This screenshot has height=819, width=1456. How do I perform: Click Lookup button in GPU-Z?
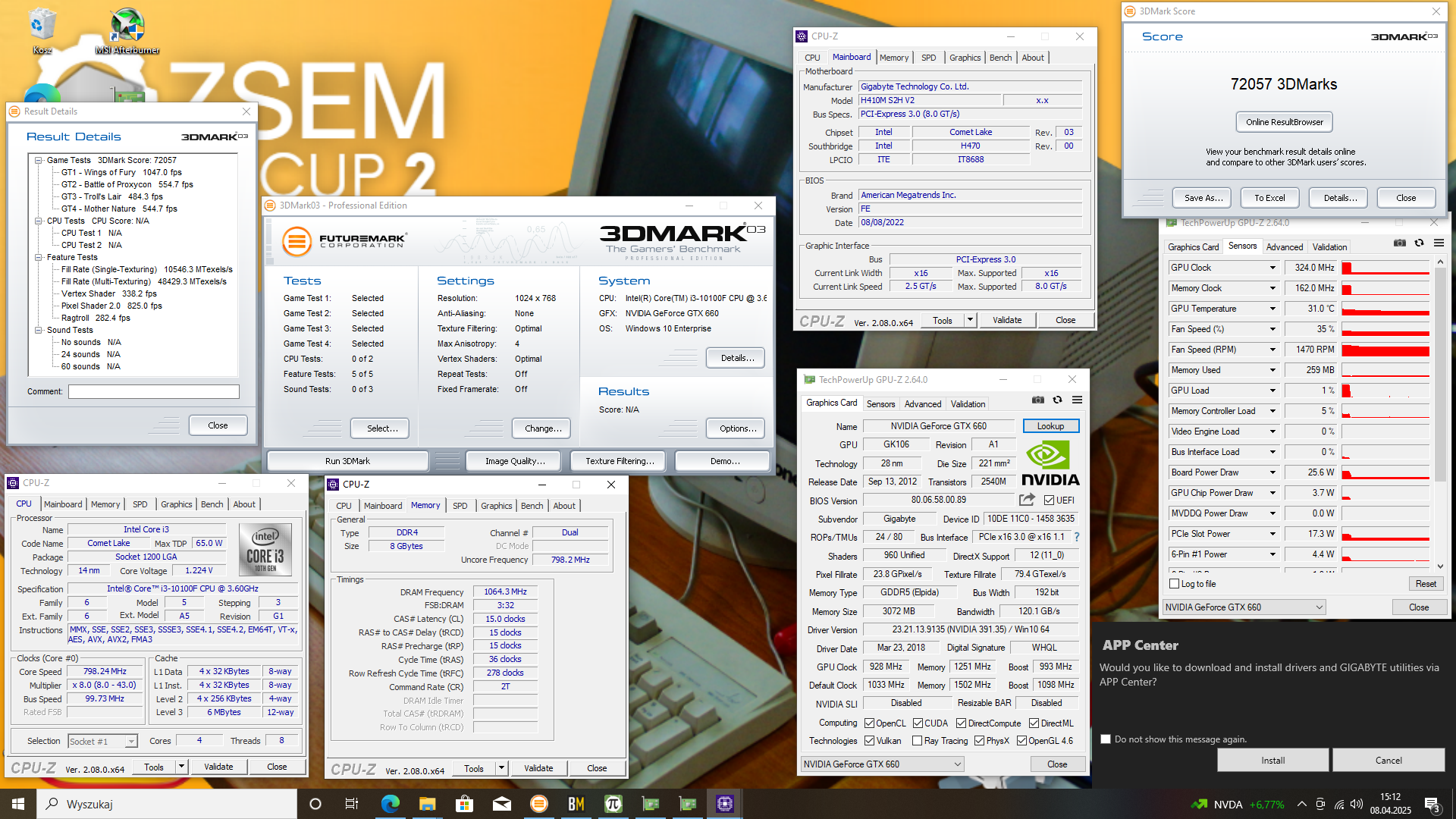[1050, 426]
